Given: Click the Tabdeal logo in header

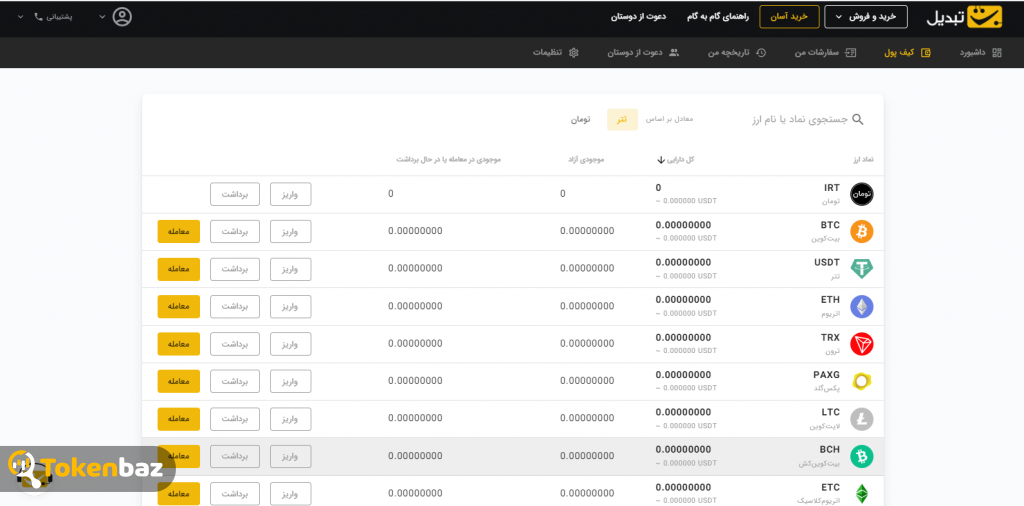Looking at the screenshot, I should click(x=964, y=16).
